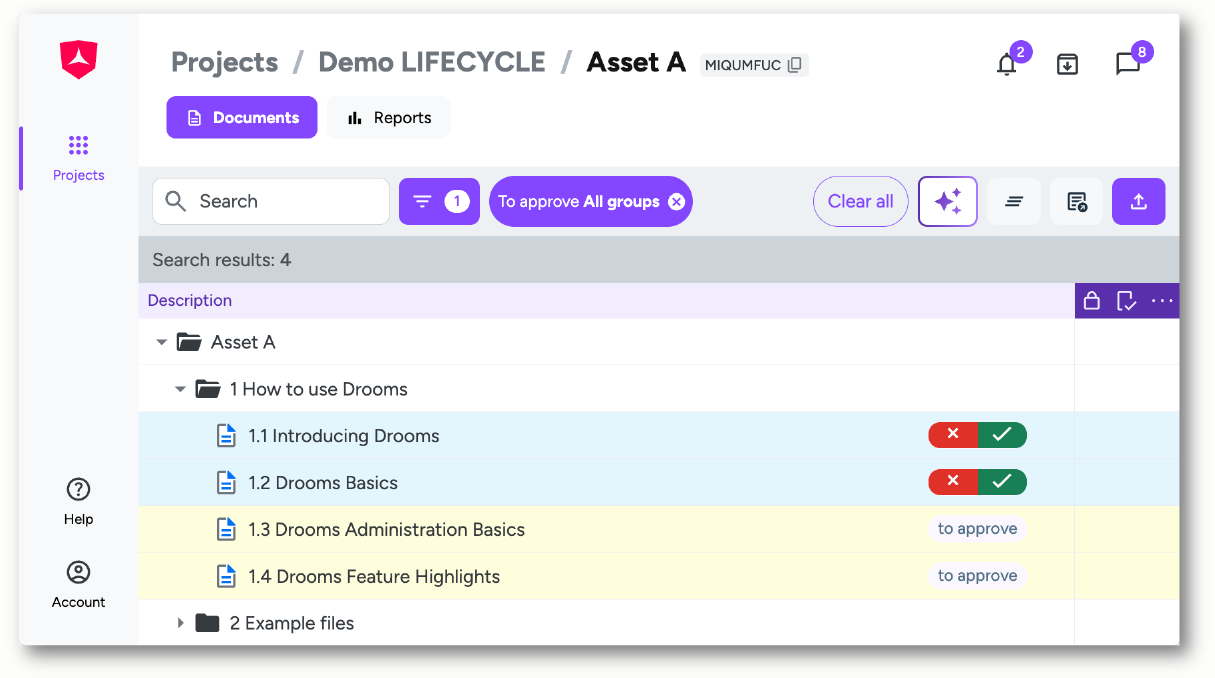The height and width of the screenshot is (678, 1215).
Task: Click the red Drooms shield logo
Action: pos(78,60)
